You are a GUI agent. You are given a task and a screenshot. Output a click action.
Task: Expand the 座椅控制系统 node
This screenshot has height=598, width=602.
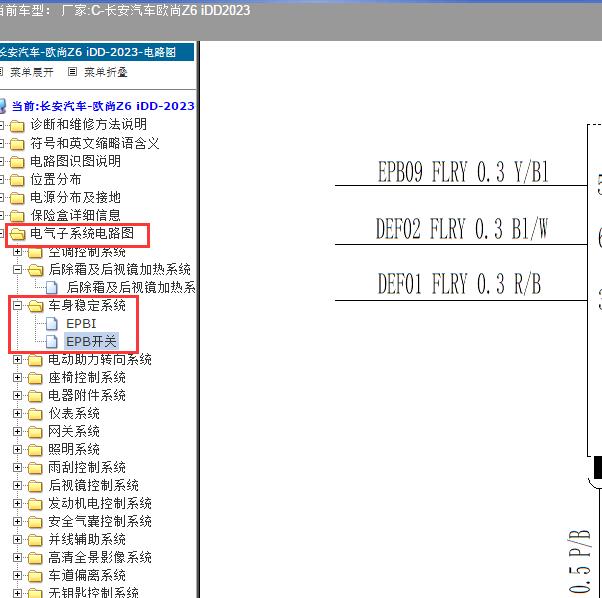click(x=17, y=377)
